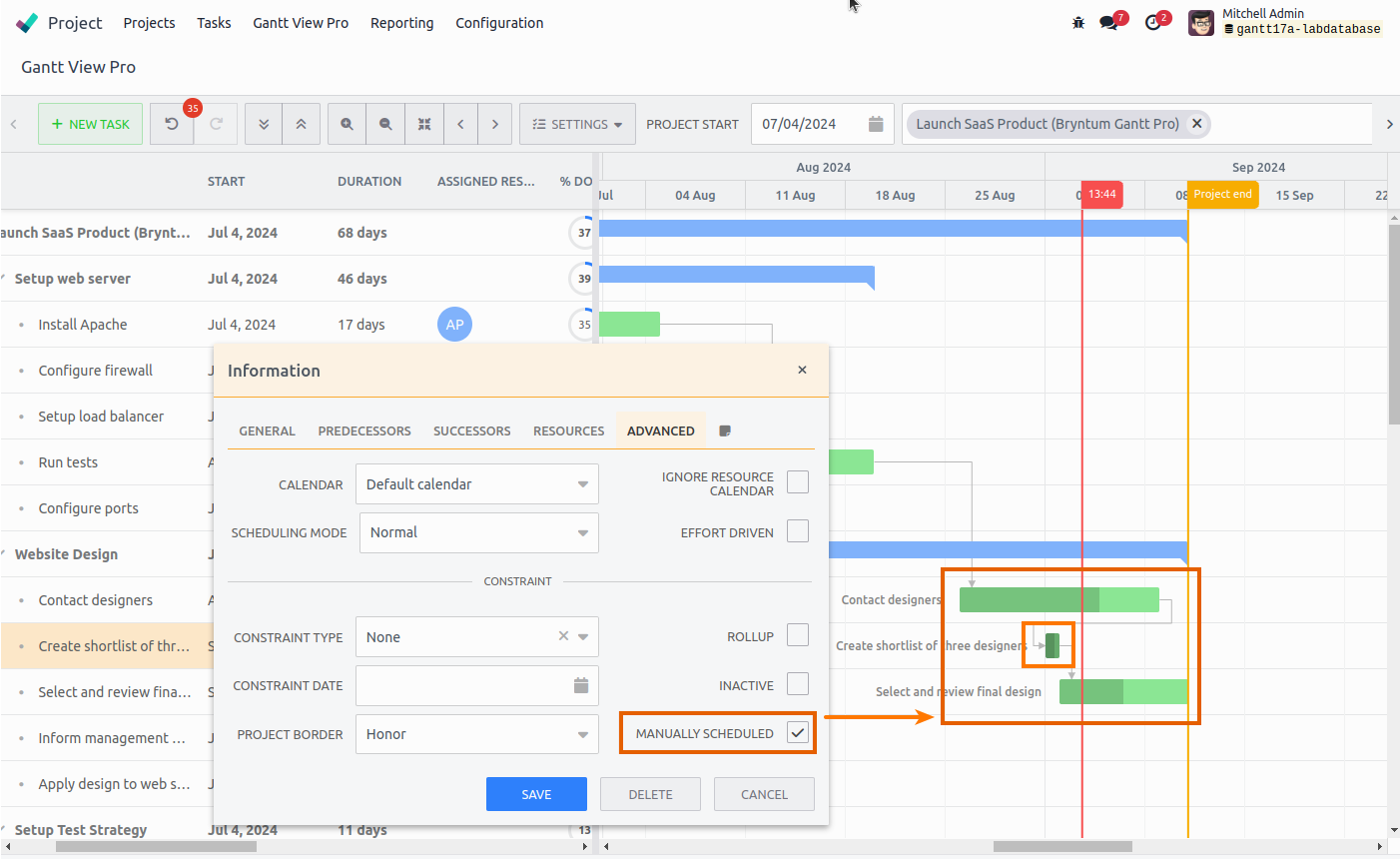Viewport: 1400px width, 859px height.
Task: Switch to the Predecessors tab
Action: tap(363, 430)
